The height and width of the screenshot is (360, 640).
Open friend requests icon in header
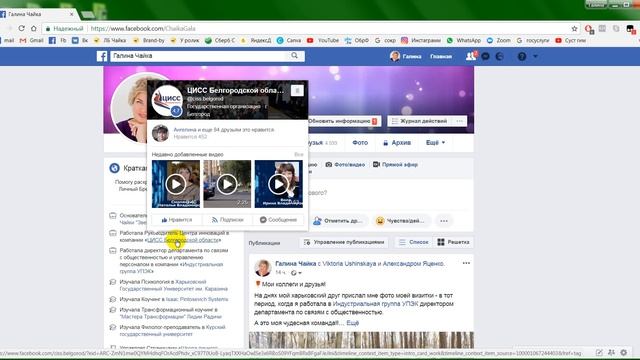pyautogui.click(x=471, y=56)
